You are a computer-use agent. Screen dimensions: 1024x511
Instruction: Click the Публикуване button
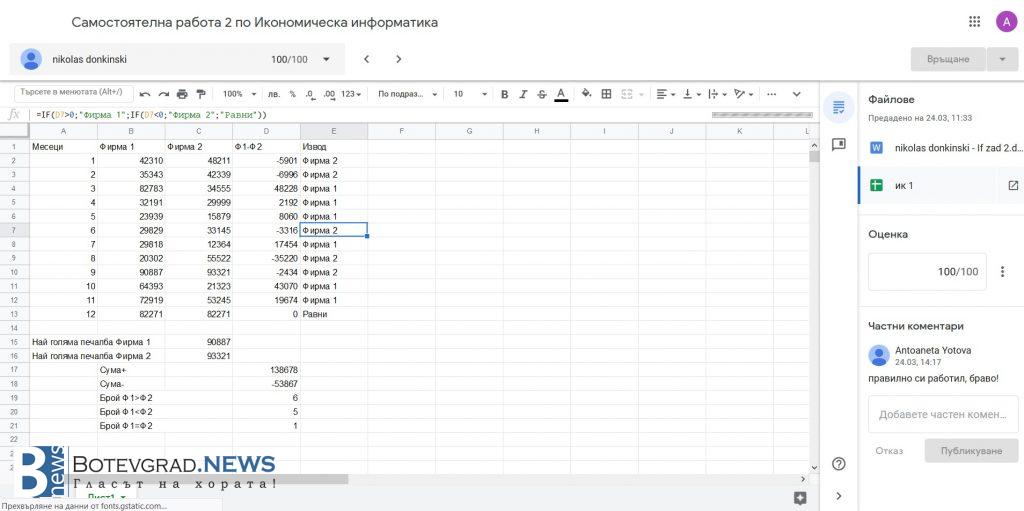pos(970,451)
